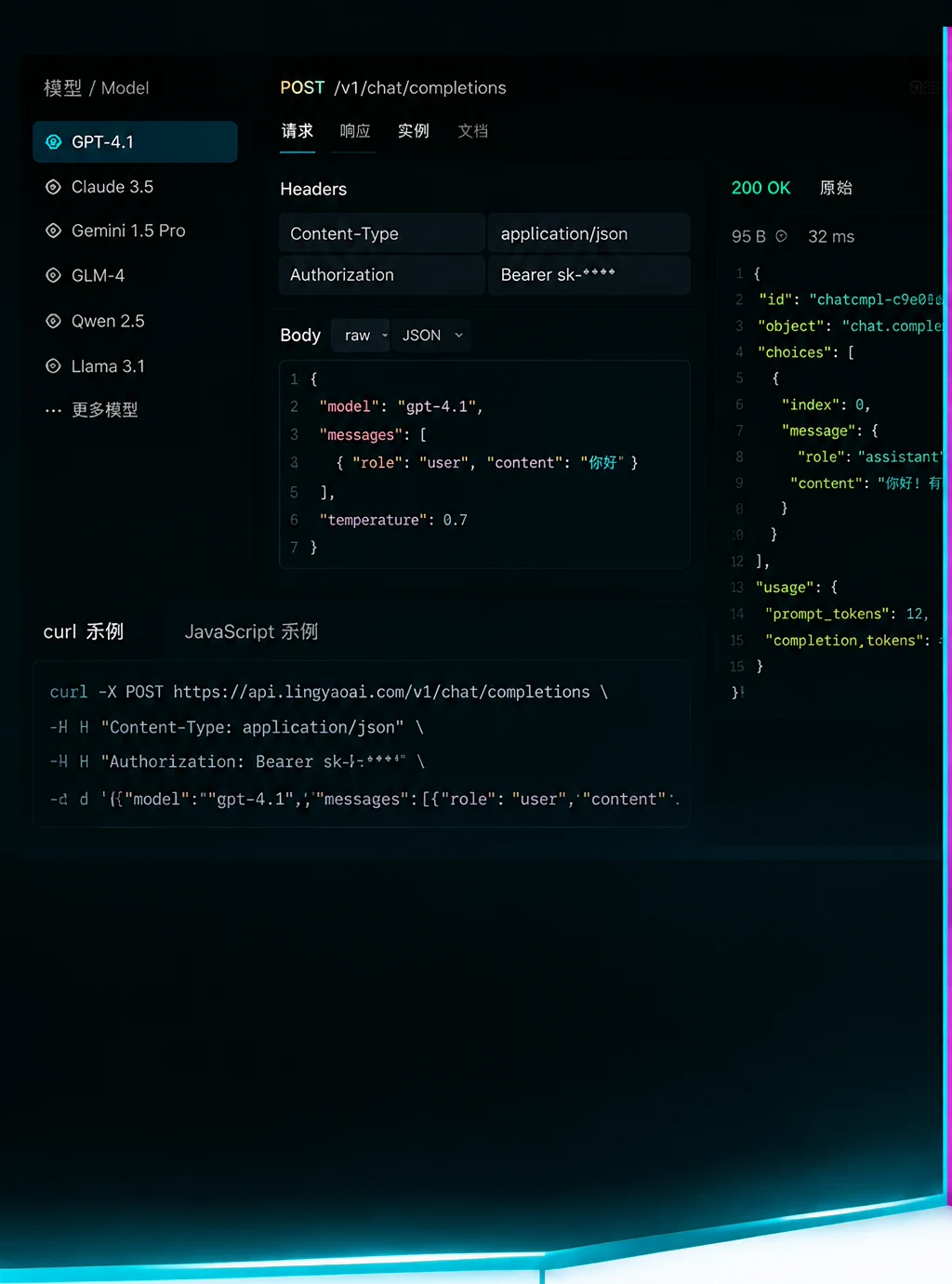Click the curl -d data payload line
Image resolution: width=952 pixels, height=1284 pixels.
coord(364,800)
